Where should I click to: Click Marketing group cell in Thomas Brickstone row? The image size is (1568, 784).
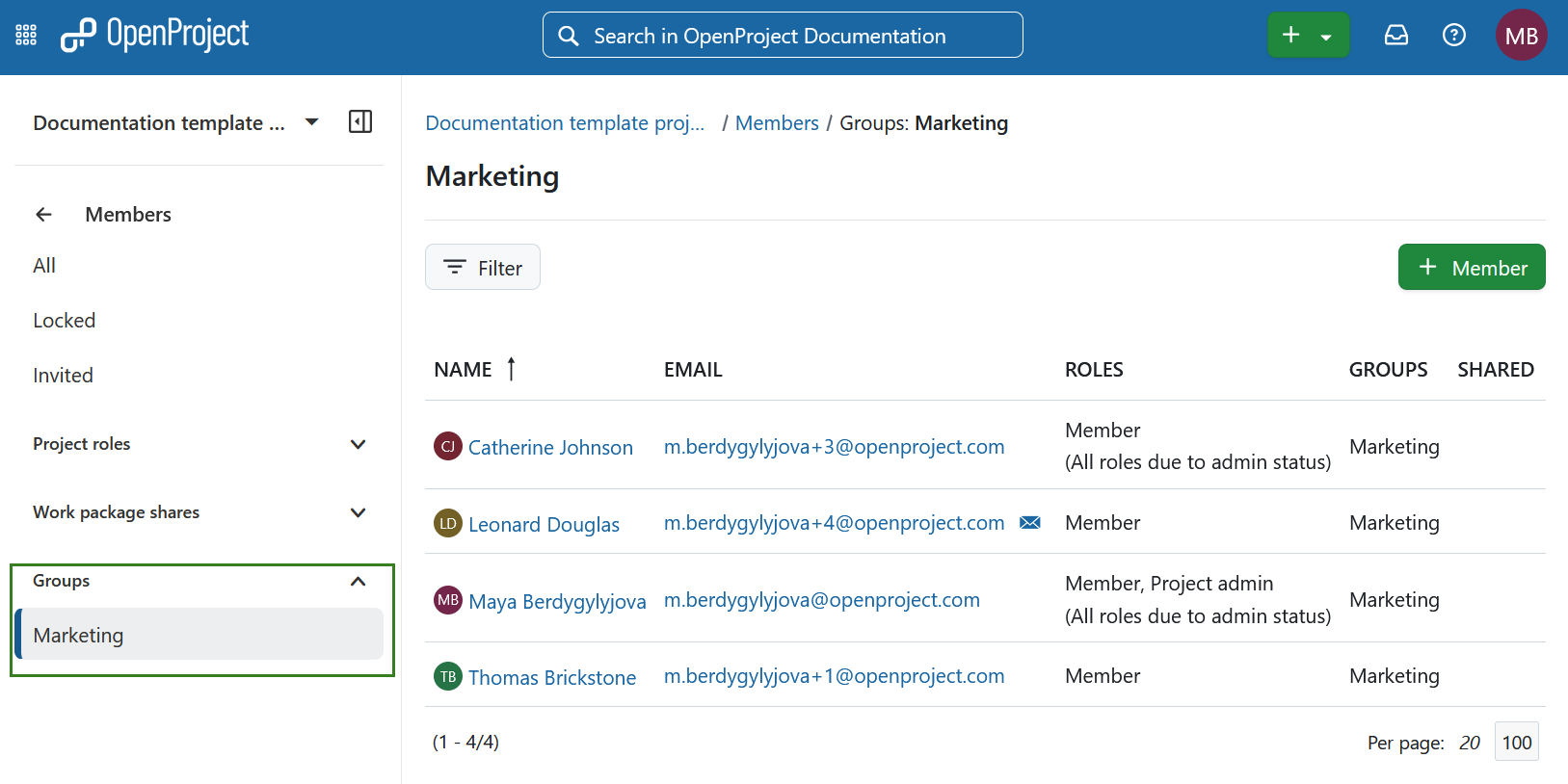pos(1395,675)
